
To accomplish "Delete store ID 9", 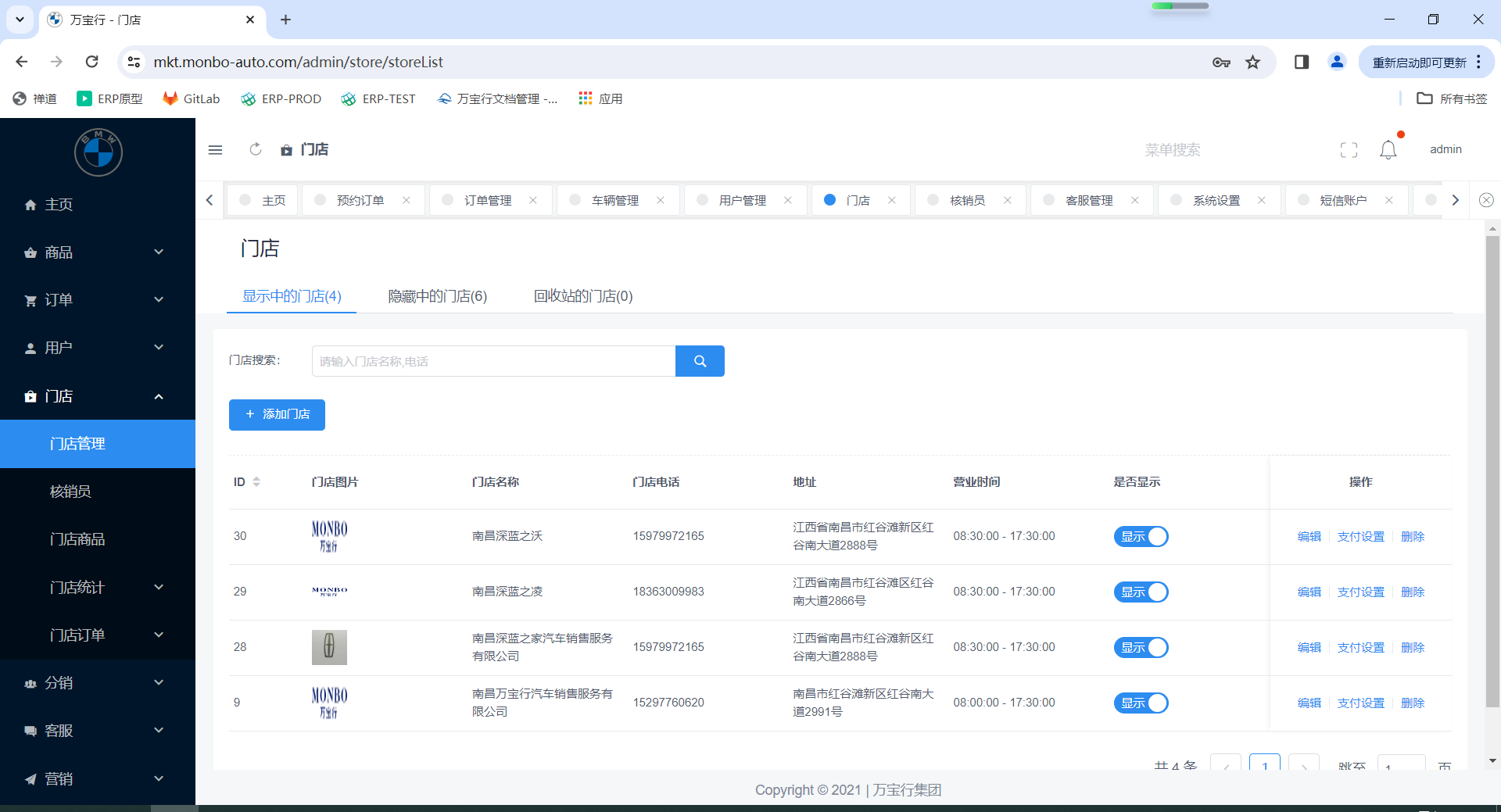I will tap(1413, 703).
